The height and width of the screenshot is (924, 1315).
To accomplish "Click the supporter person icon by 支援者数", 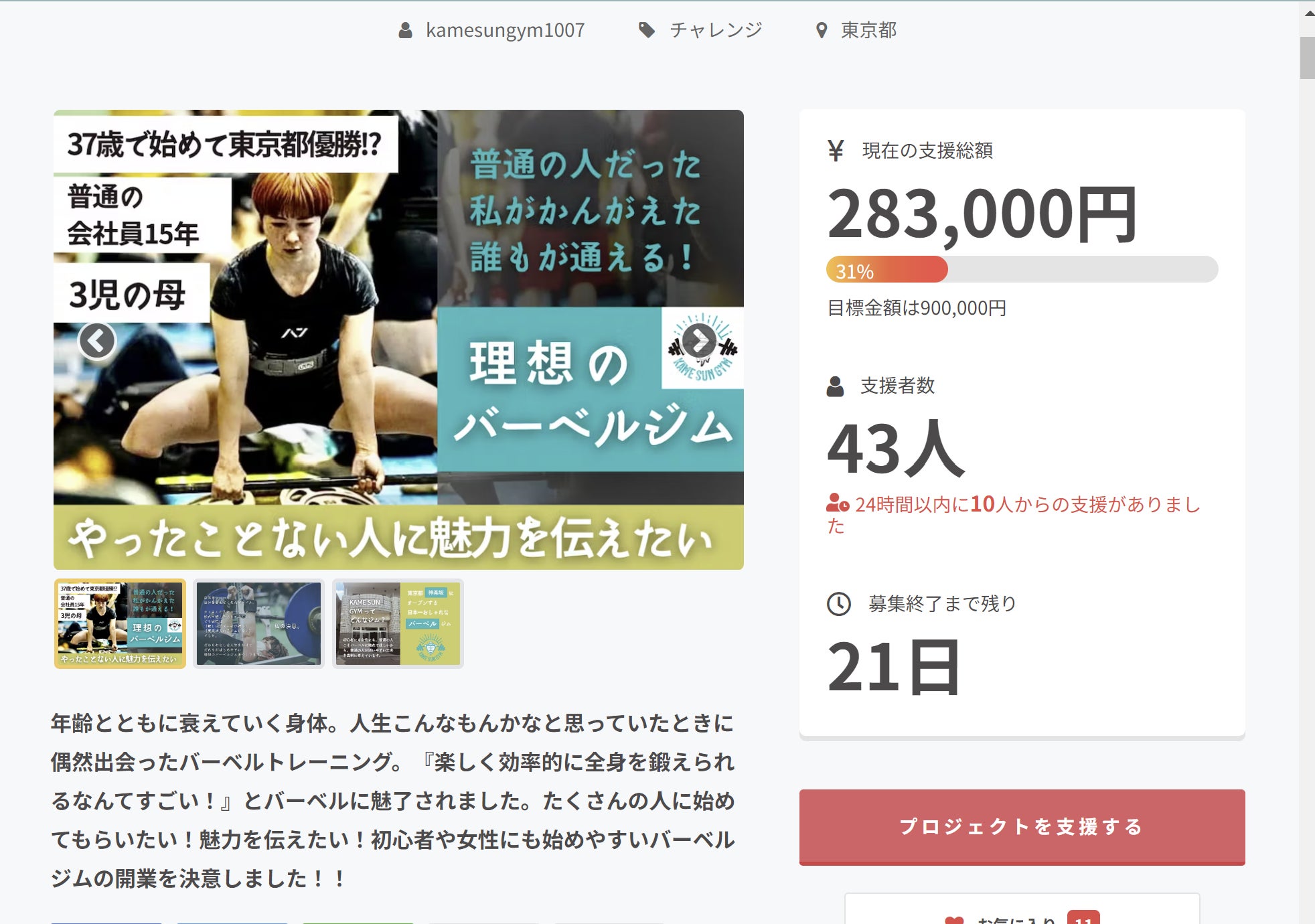I will click(835, 386).
